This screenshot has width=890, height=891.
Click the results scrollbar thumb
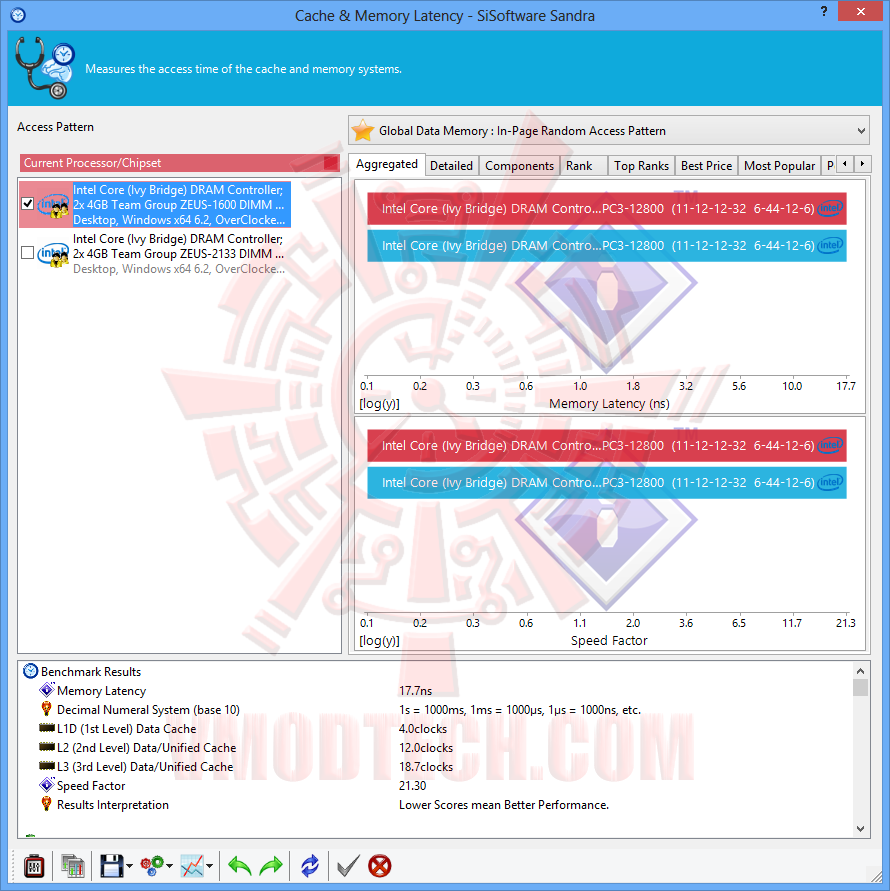(x=860, y=687)
